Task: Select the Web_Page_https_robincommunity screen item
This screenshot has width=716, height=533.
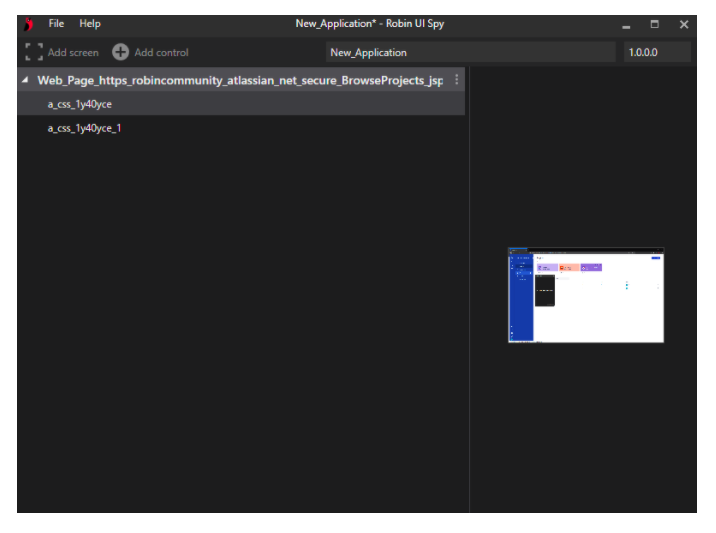Action: click(240, 80)
